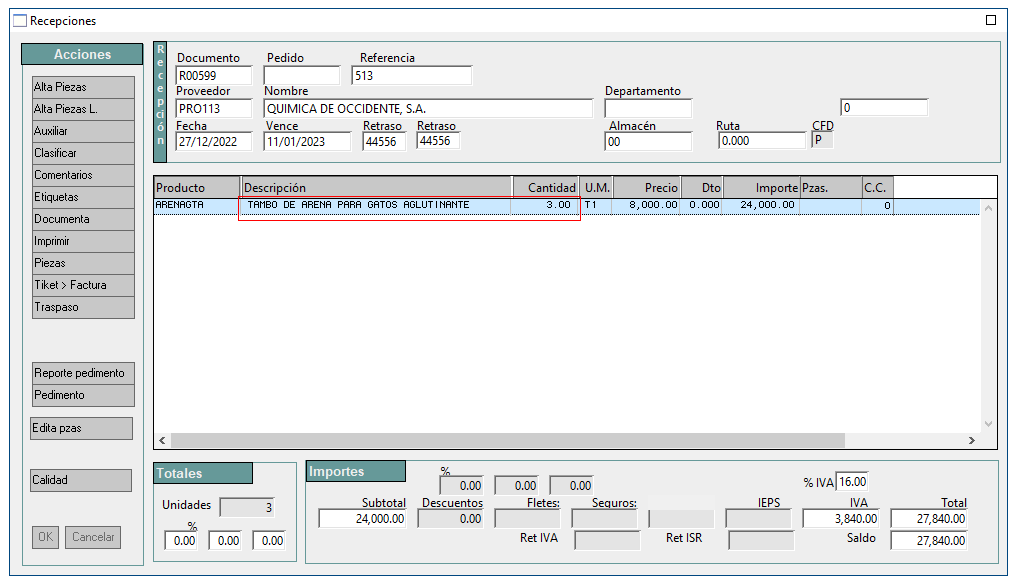The image size is (1015, 584).
Task: Click the Ret IVA field
Action: (x=607, y=541)
